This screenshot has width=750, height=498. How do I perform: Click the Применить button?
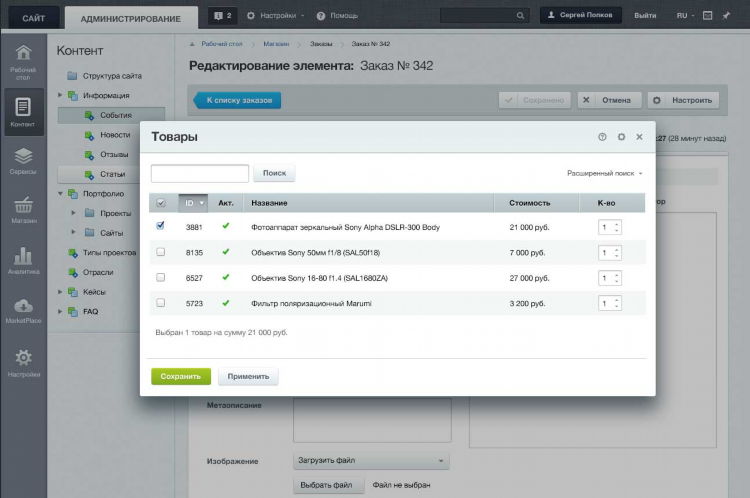pyautogui.click(x=248, y=376)
